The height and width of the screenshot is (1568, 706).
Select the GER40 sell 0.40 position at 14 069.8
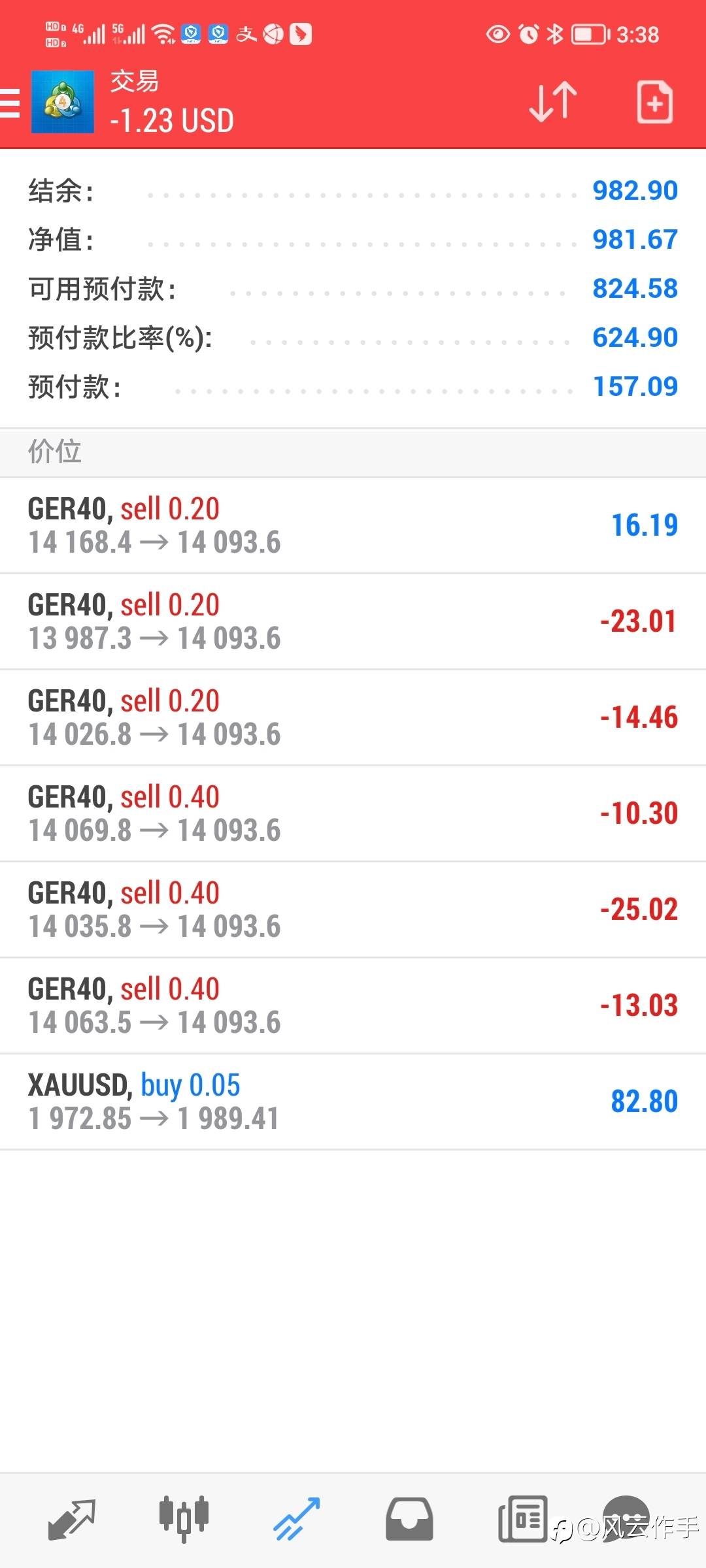point(353,814)
